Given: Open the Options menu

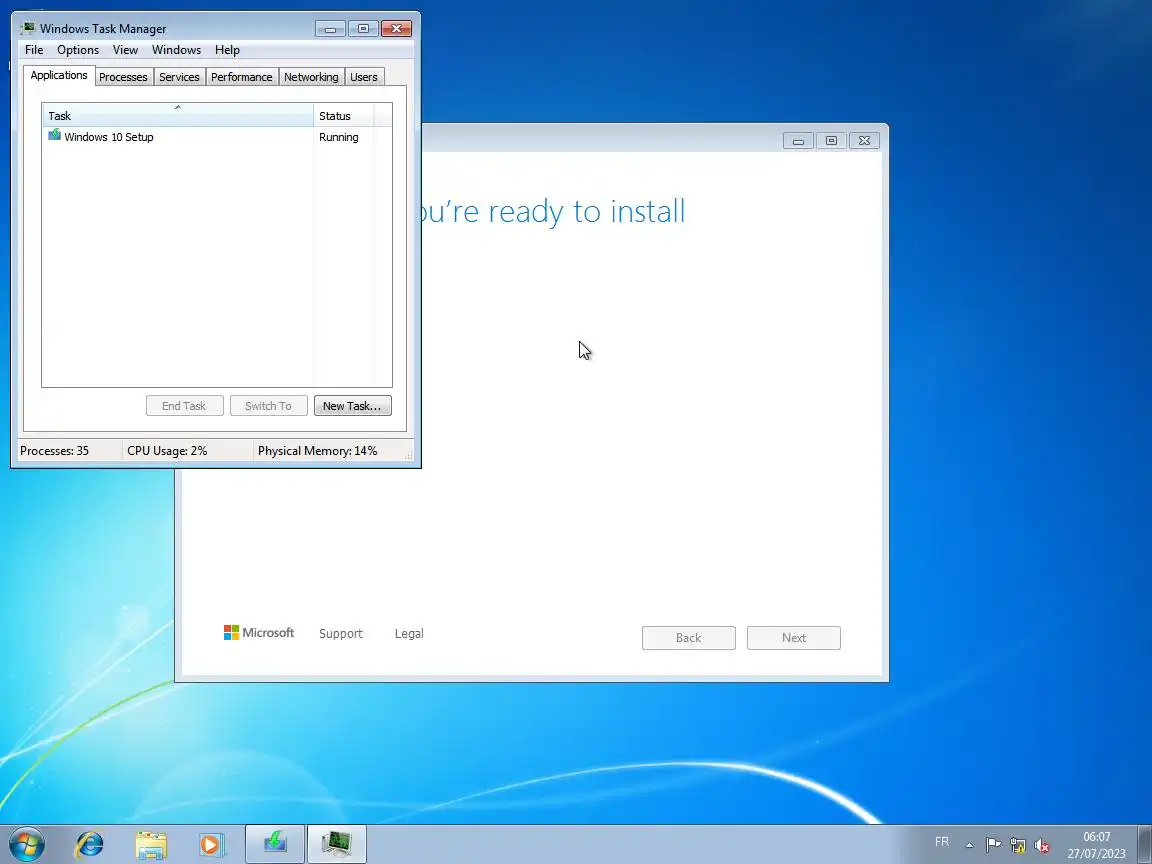Looking at the screenshot, I should click(78, 50).
